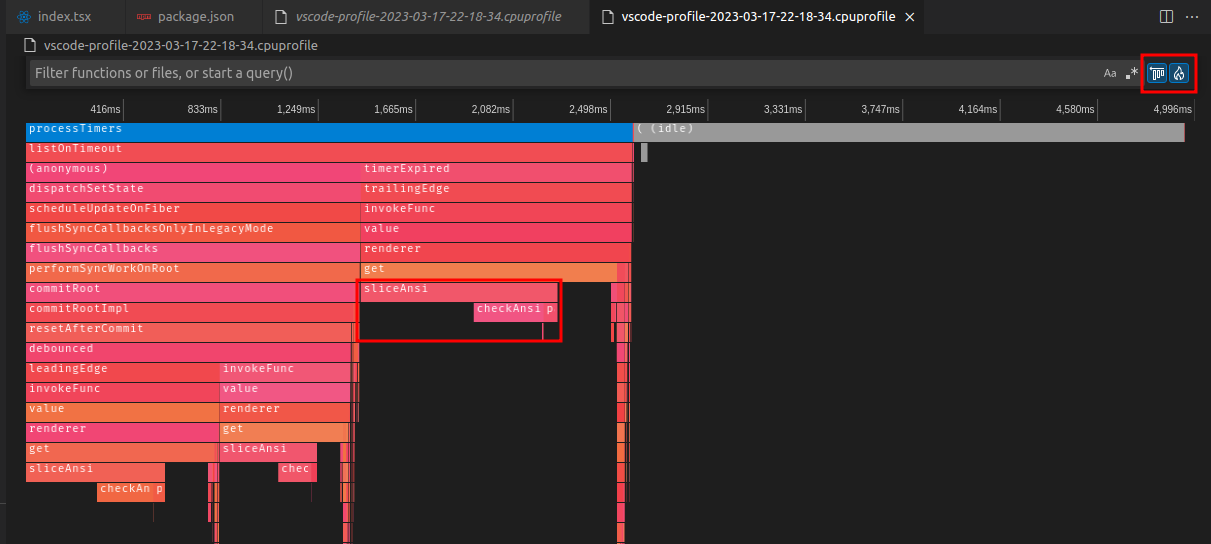Click the 416ms time marker
1211x544 pixels.
pyautogui.click(x=105, y=109)
